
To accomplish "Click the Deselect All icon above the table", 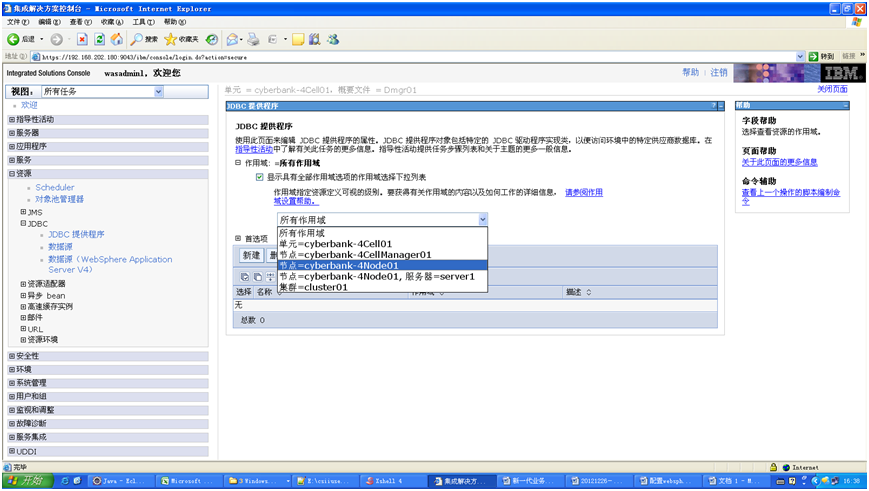I will tap(258, 277).
